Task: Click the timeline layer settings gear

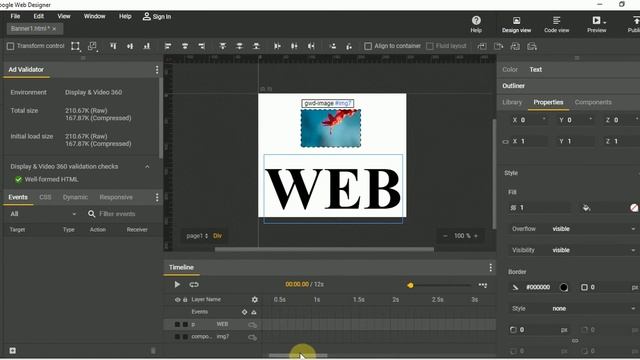Action: (255, 300)
